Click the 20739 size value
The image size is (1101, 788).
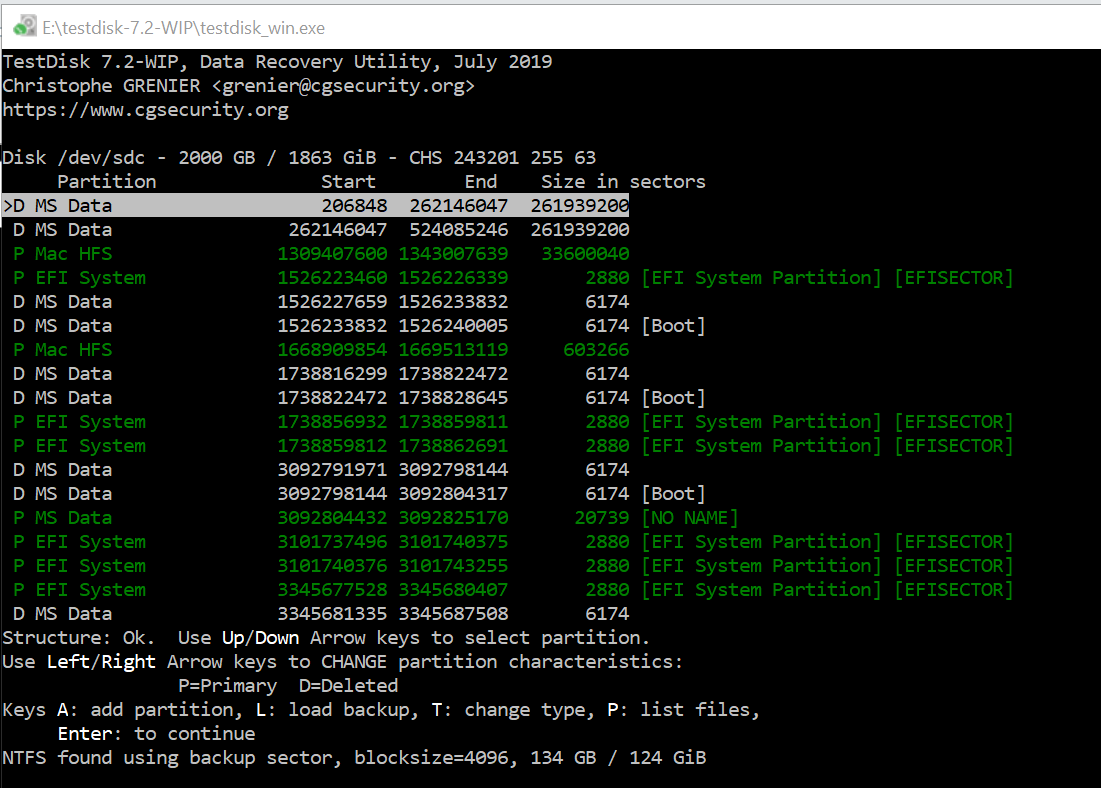click(x=602, y=518)
